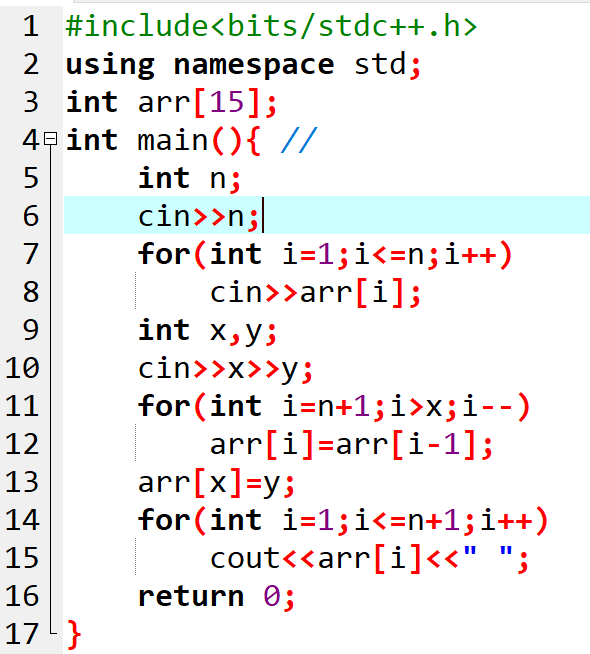Click cin>>x>>y; statement
This screenshot has height=654, width=590.
[x=225, y=370]
